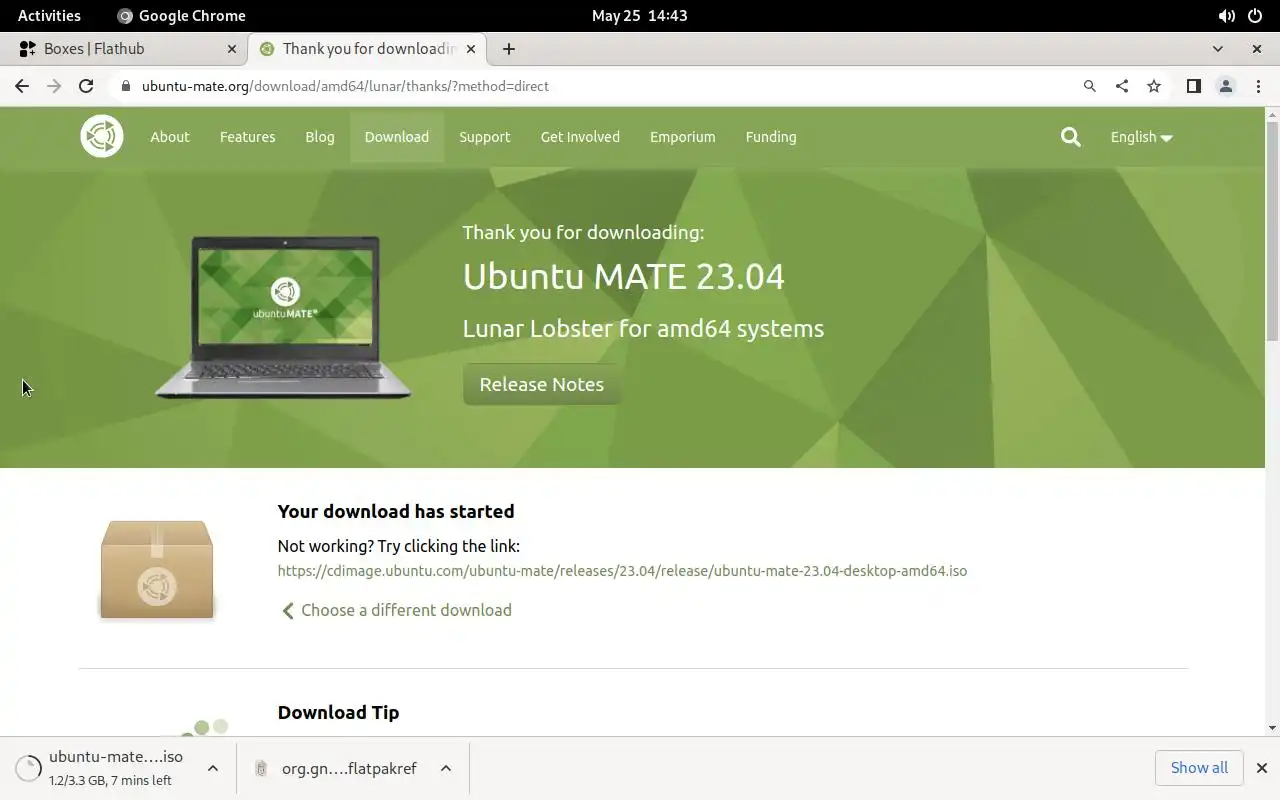The width and height of the screenshot is (1280, 800).
Task: Open the Funding page
Action: [x=771, y=137]
